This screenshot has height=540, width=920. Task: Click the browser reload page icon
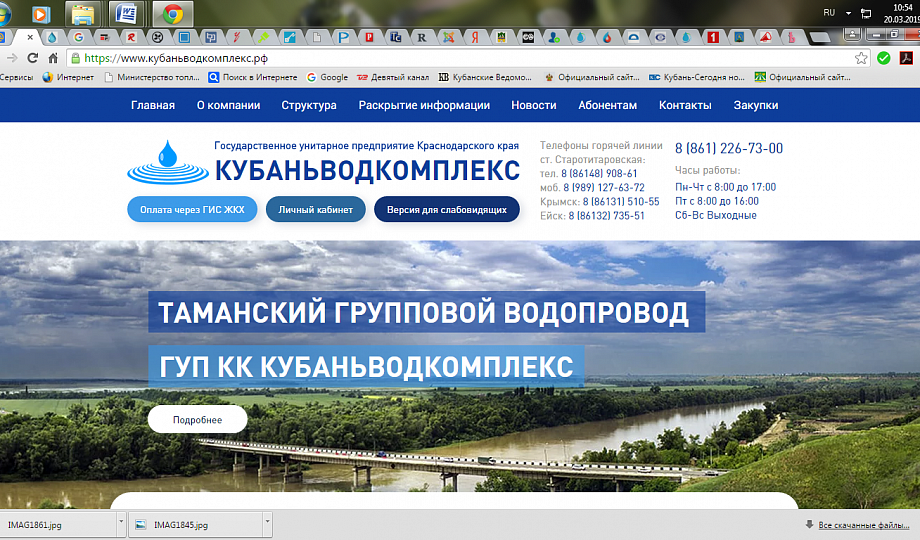coord(33,58)
